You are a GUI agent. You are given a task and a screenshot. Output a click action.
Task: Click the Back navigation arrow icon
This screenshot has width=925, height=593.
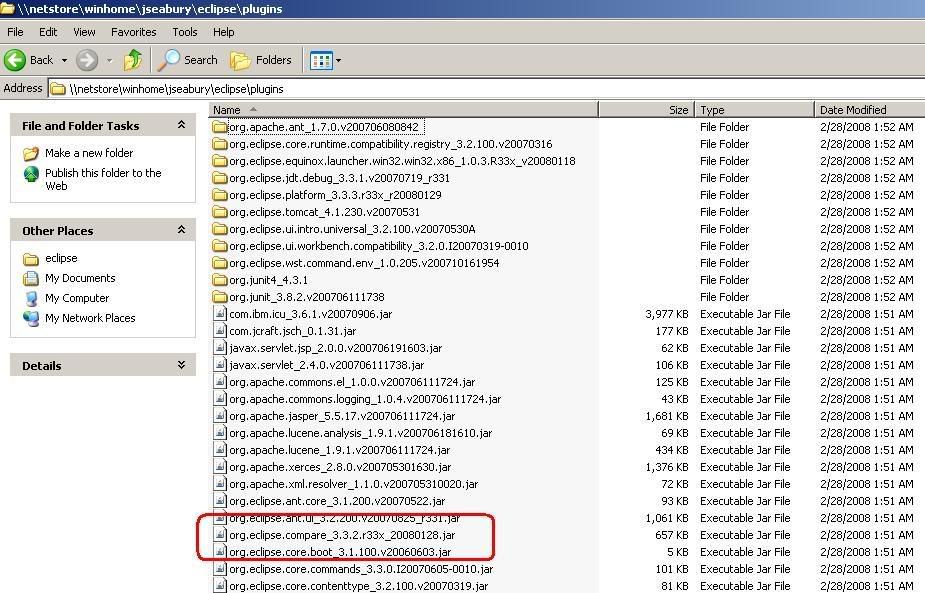[x=15, y=60]
